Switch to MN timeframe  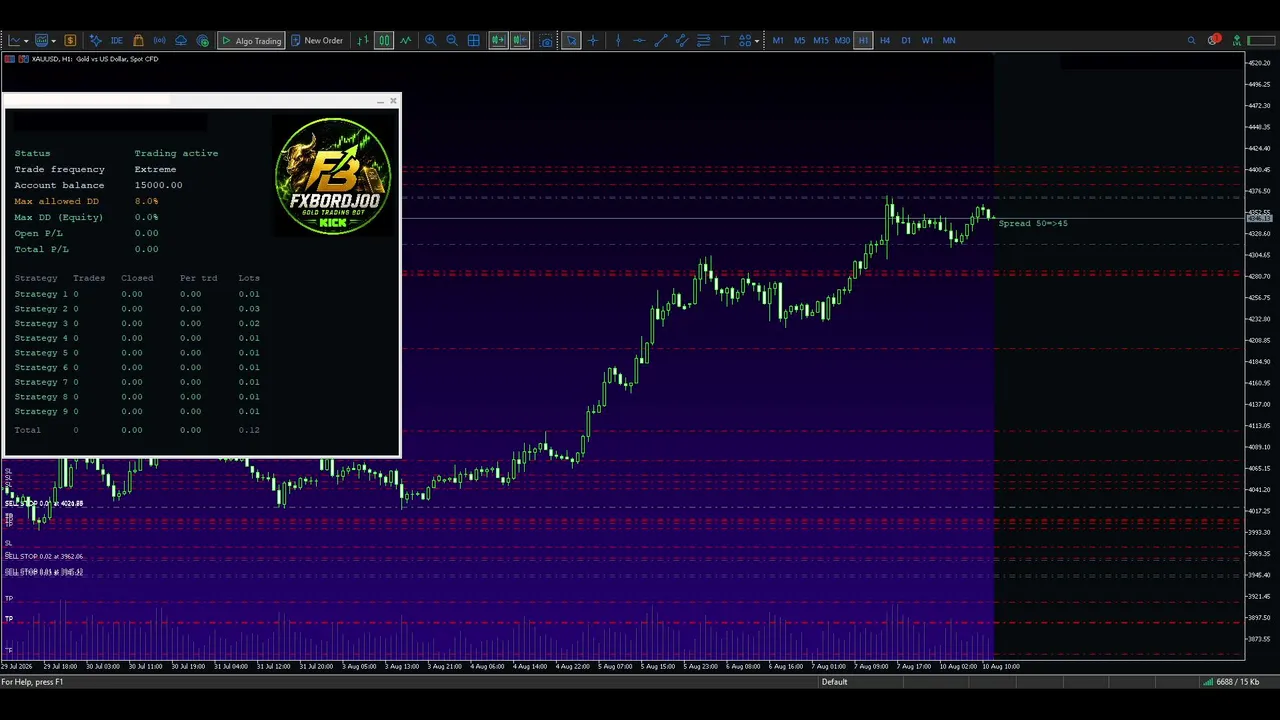949,40
